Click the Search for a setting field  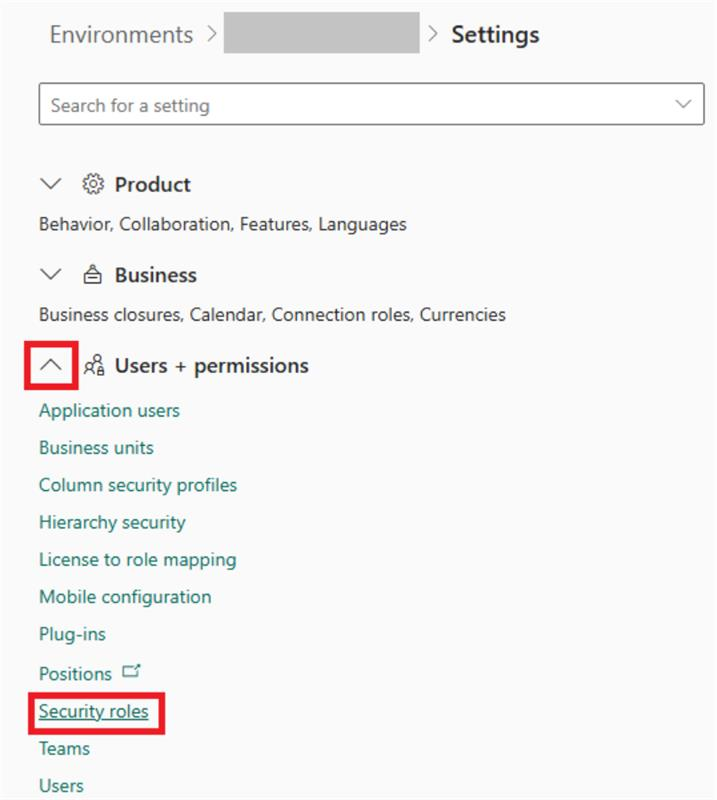pos(350,104)
